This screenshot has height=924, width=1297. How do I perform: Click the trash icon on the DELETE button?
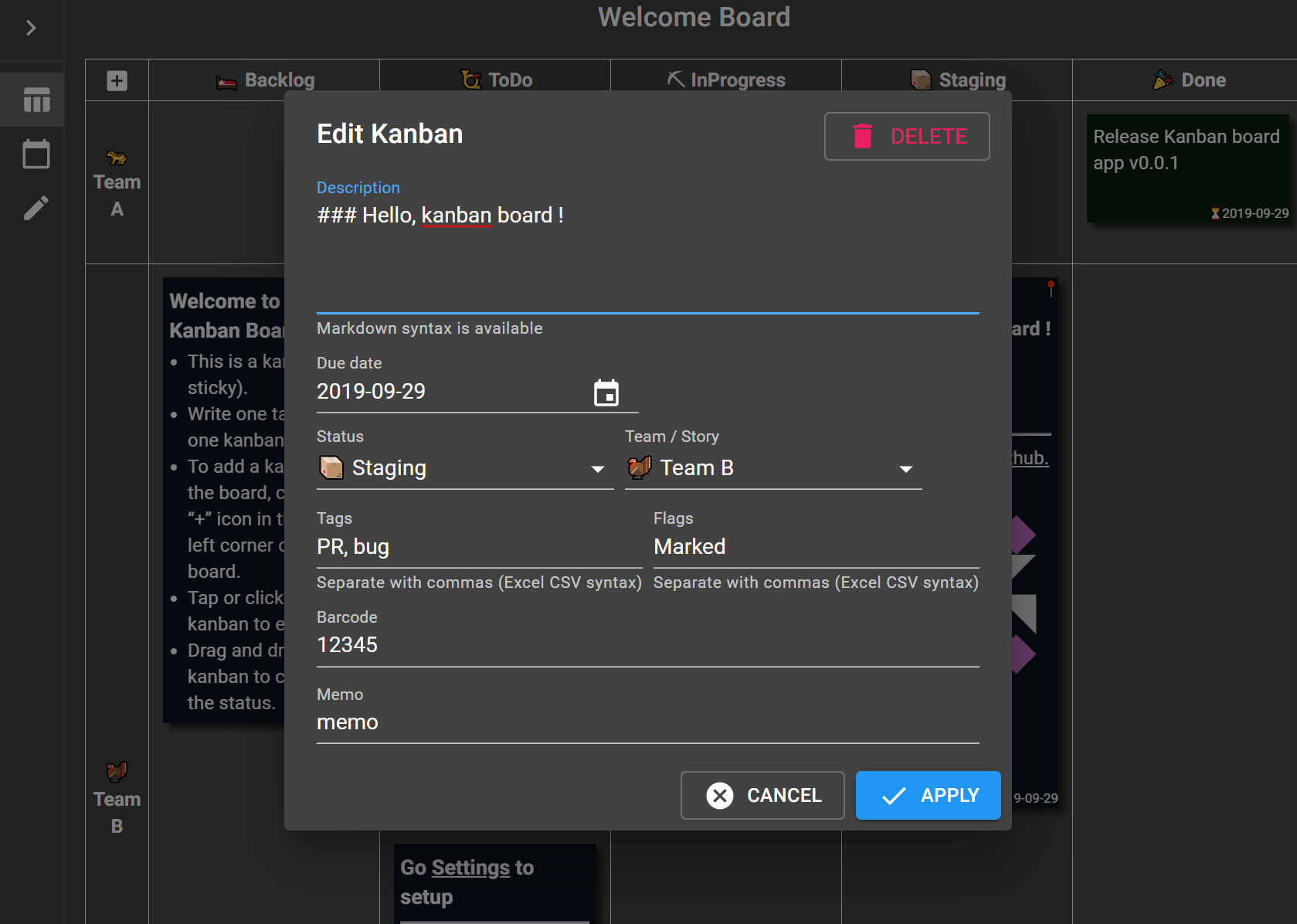[863, 136]
